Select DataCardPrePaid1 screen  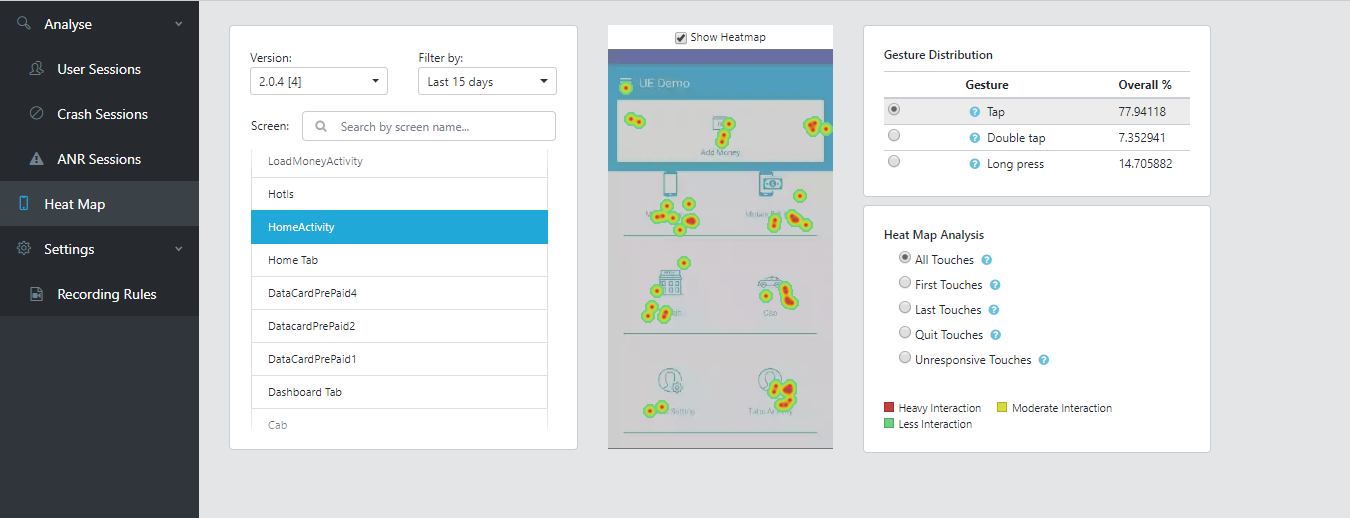pos(399,359)
